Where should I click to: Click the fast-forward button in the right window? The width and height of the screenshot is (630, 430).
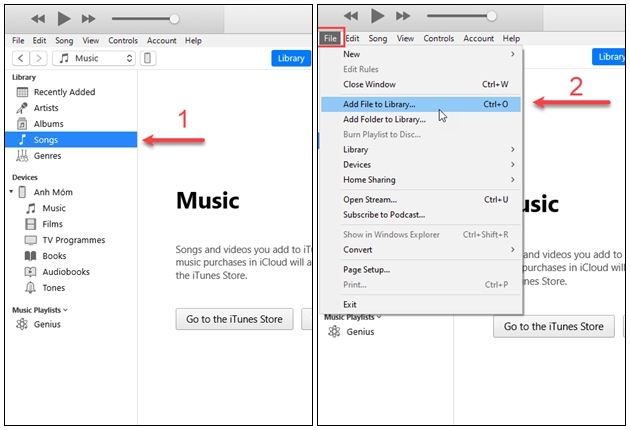point(403,16)
